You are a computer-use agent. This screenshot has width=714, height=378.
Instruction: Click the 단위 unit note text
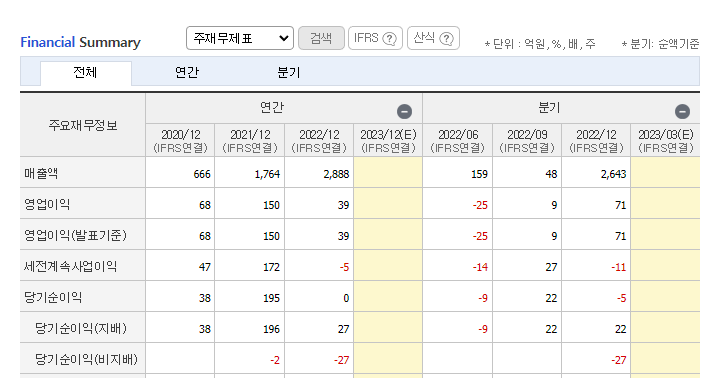pyautogui.click(x=540, y=44)
